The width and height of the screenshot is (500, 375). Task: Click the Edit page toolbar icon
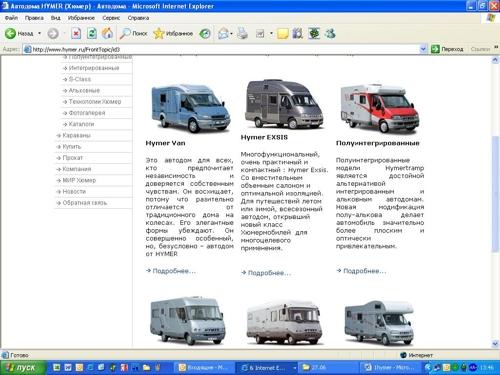pos(260,33)
